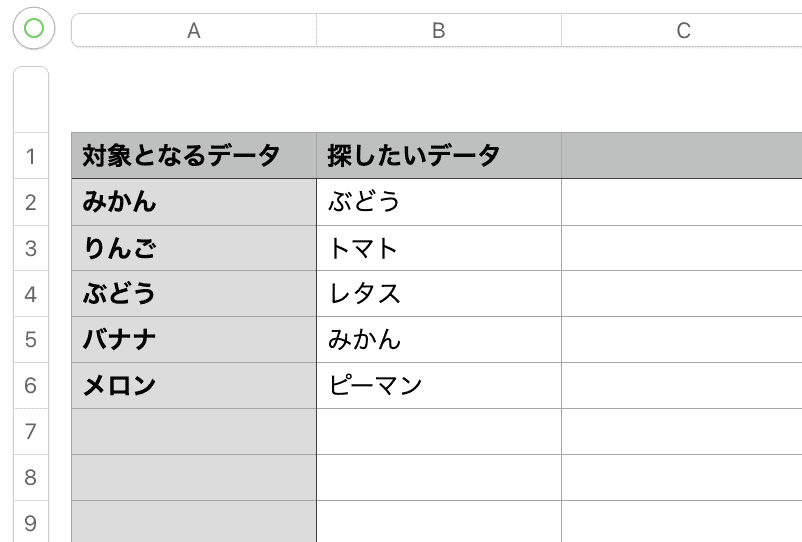Click the 探したいデータ header cell
802x542 pixels.
[x=439, y=156]
